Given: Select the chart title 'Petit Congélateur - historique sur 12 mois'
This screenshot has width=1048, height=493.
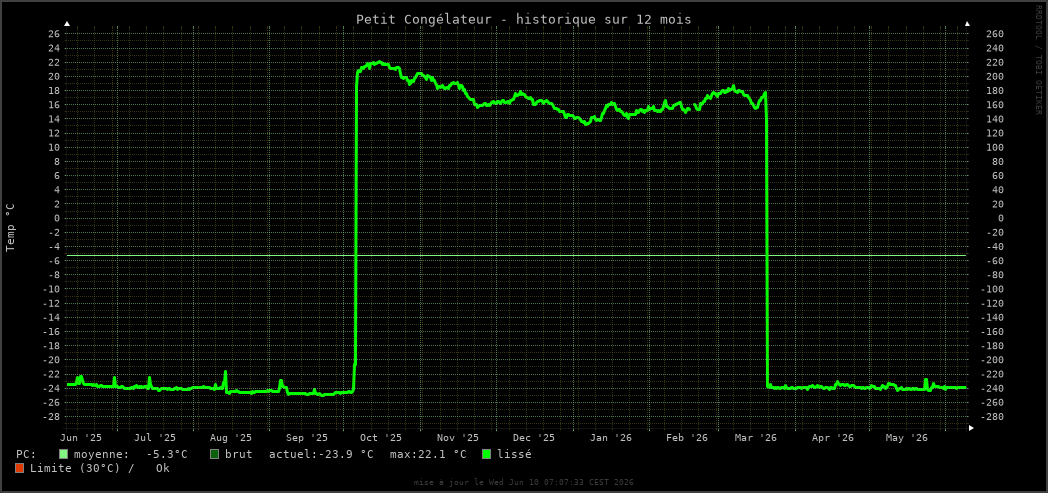Looking at the screenshot, I should [523, 19].
